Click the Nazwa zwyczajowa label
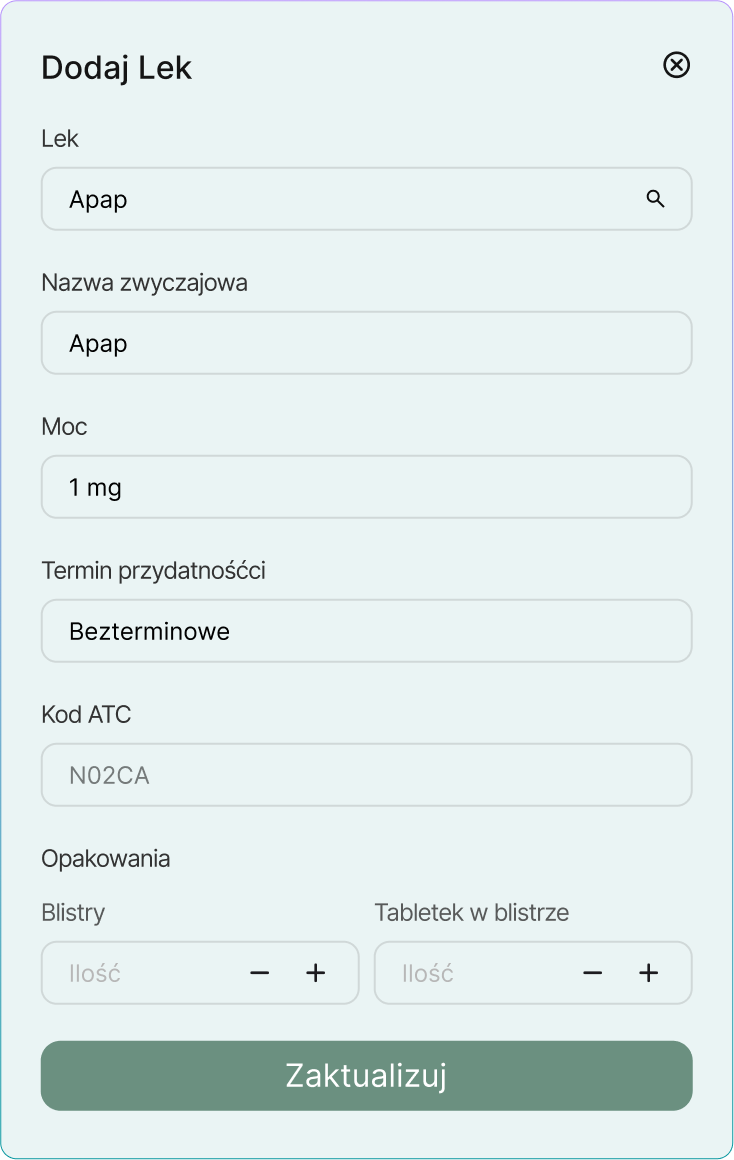 point(144,283)
